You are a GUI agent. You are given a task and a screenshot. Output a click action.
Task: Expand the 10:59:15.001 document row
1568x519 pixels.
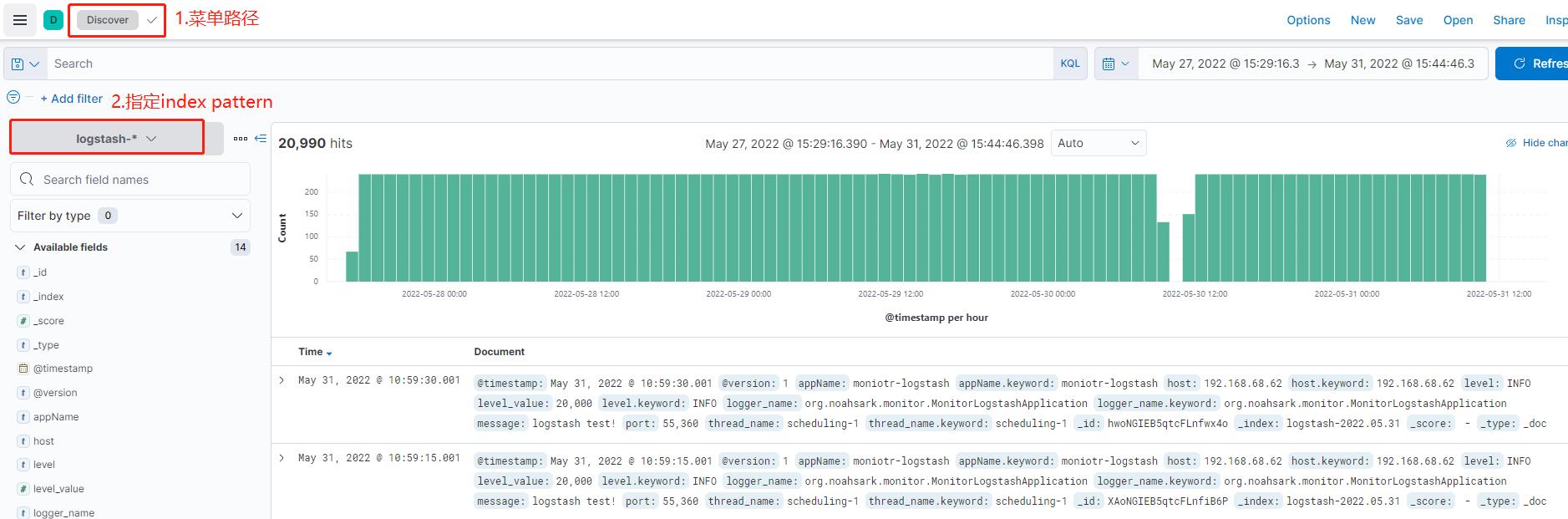click(x=282, y=458)
